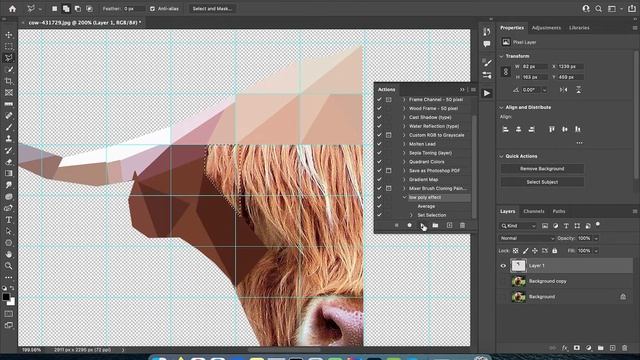This screenshot has width=640, height=360.
Task: Switch to the Paths tab
Action: [x=559, y=211]
